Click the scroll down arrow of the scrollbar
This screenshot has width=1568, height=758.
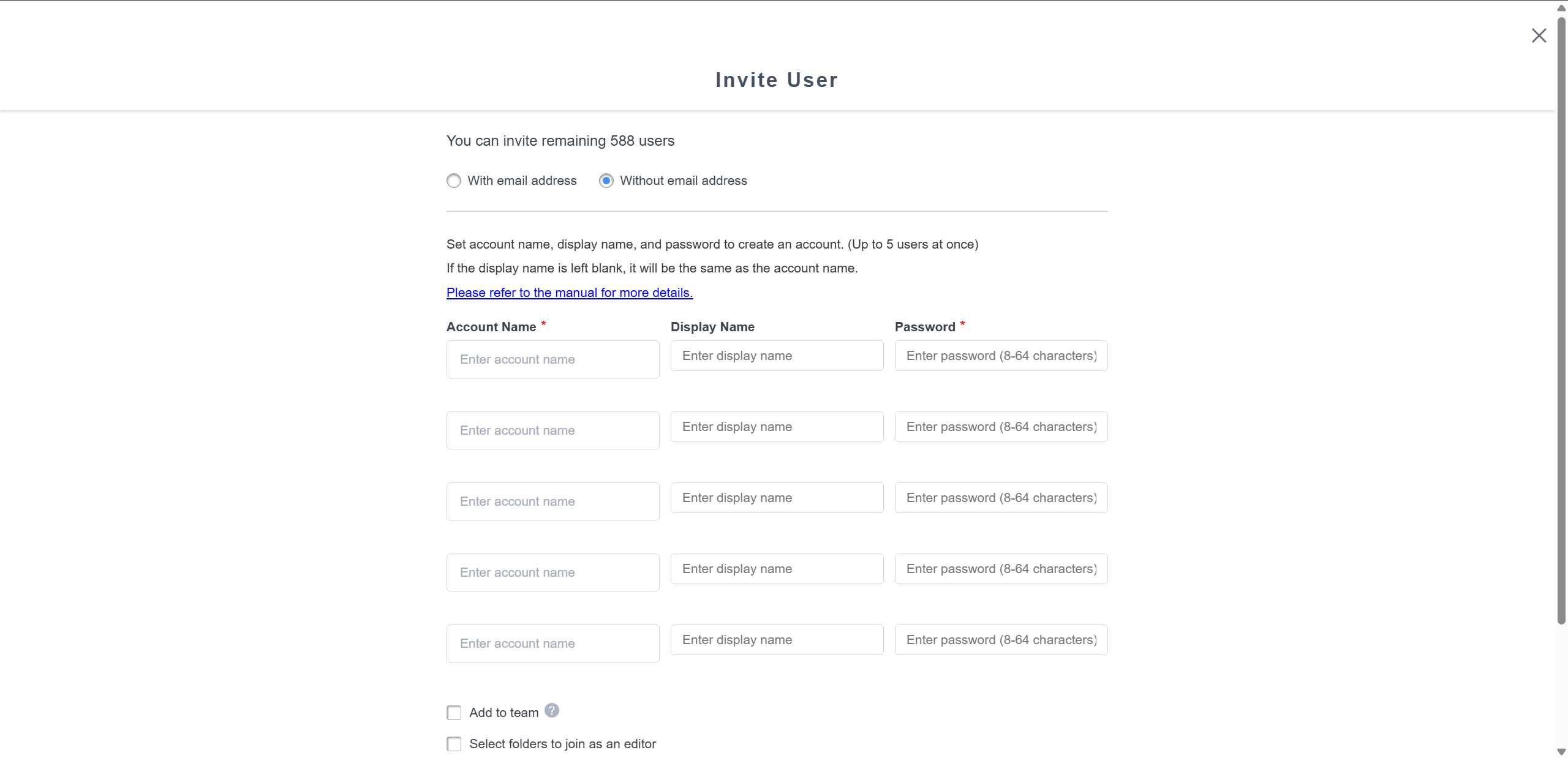(1561, 752)
